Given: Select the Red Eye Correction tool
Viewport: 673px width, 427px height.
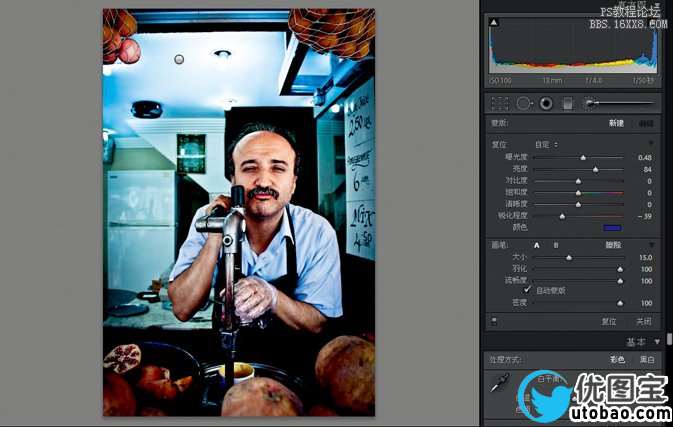Looking at the screenshot, I should click(x=546, y=103).
